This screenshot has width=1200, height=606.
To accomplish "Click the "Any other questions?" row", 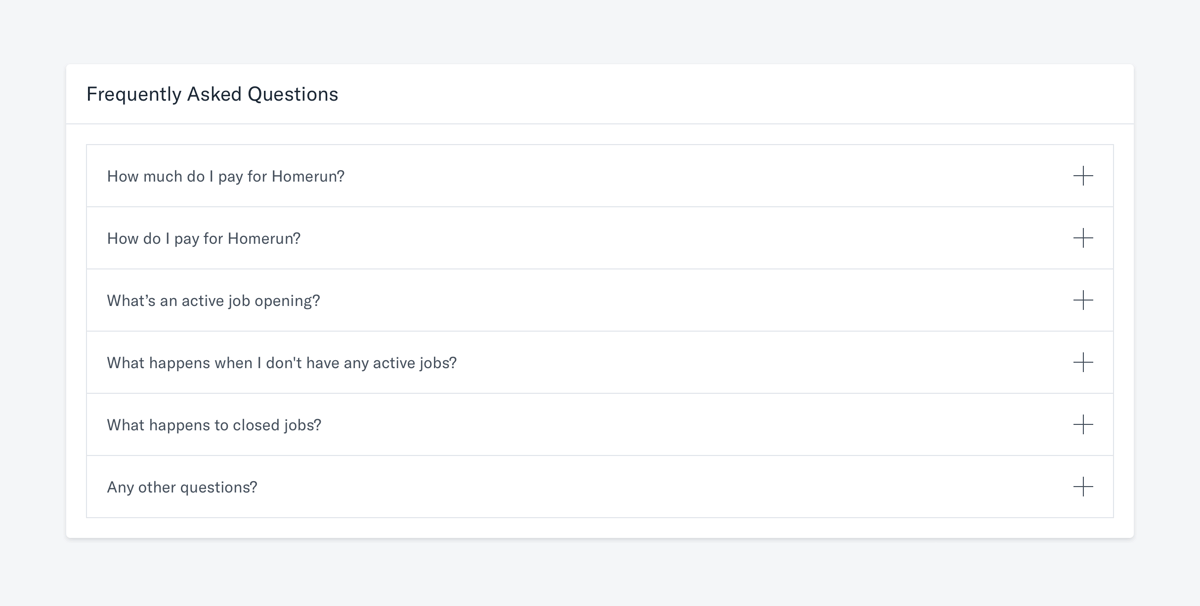I will click(x=600, y=487).
